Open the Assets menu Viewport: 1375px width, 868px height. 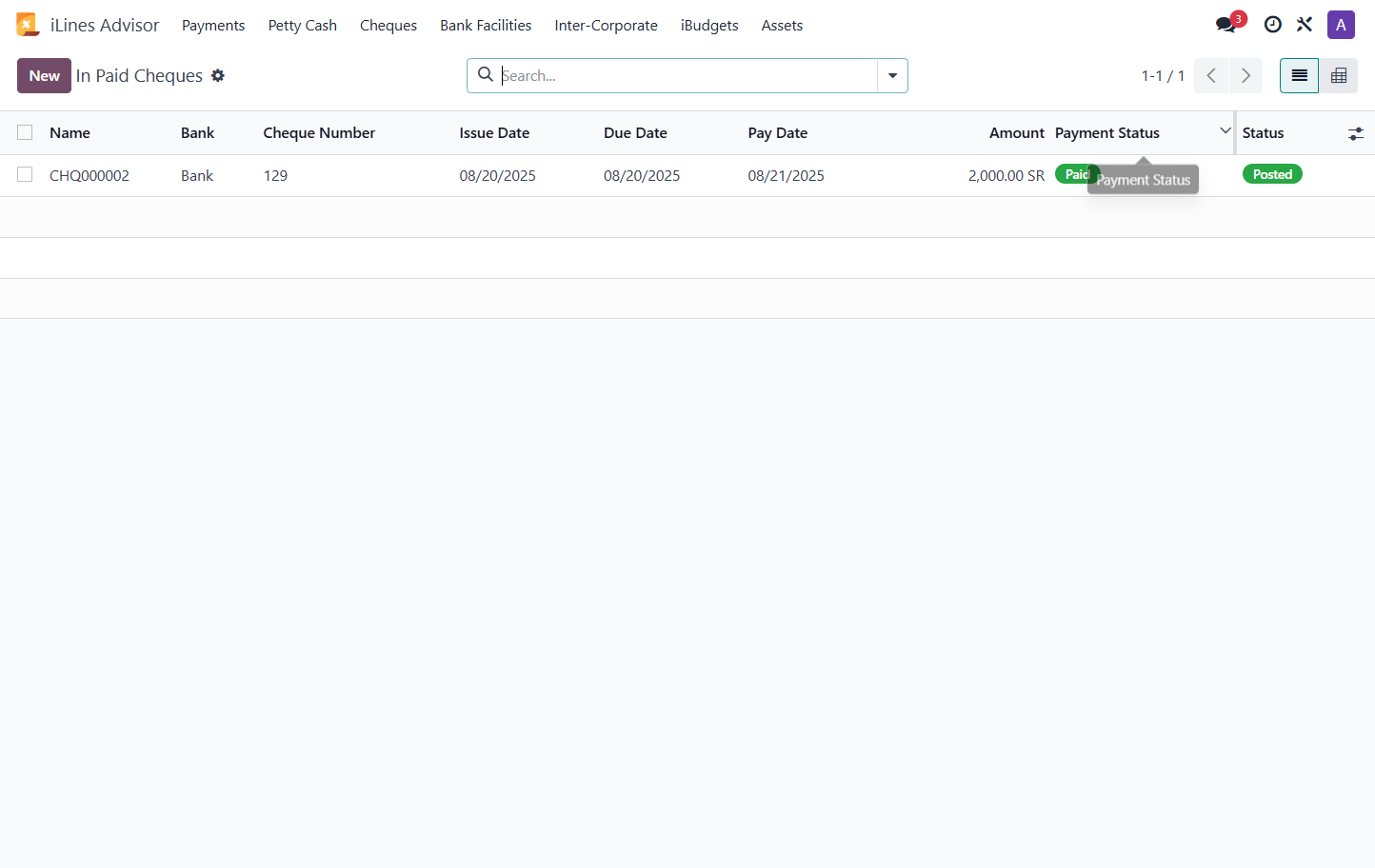click(x=782, y=25)
